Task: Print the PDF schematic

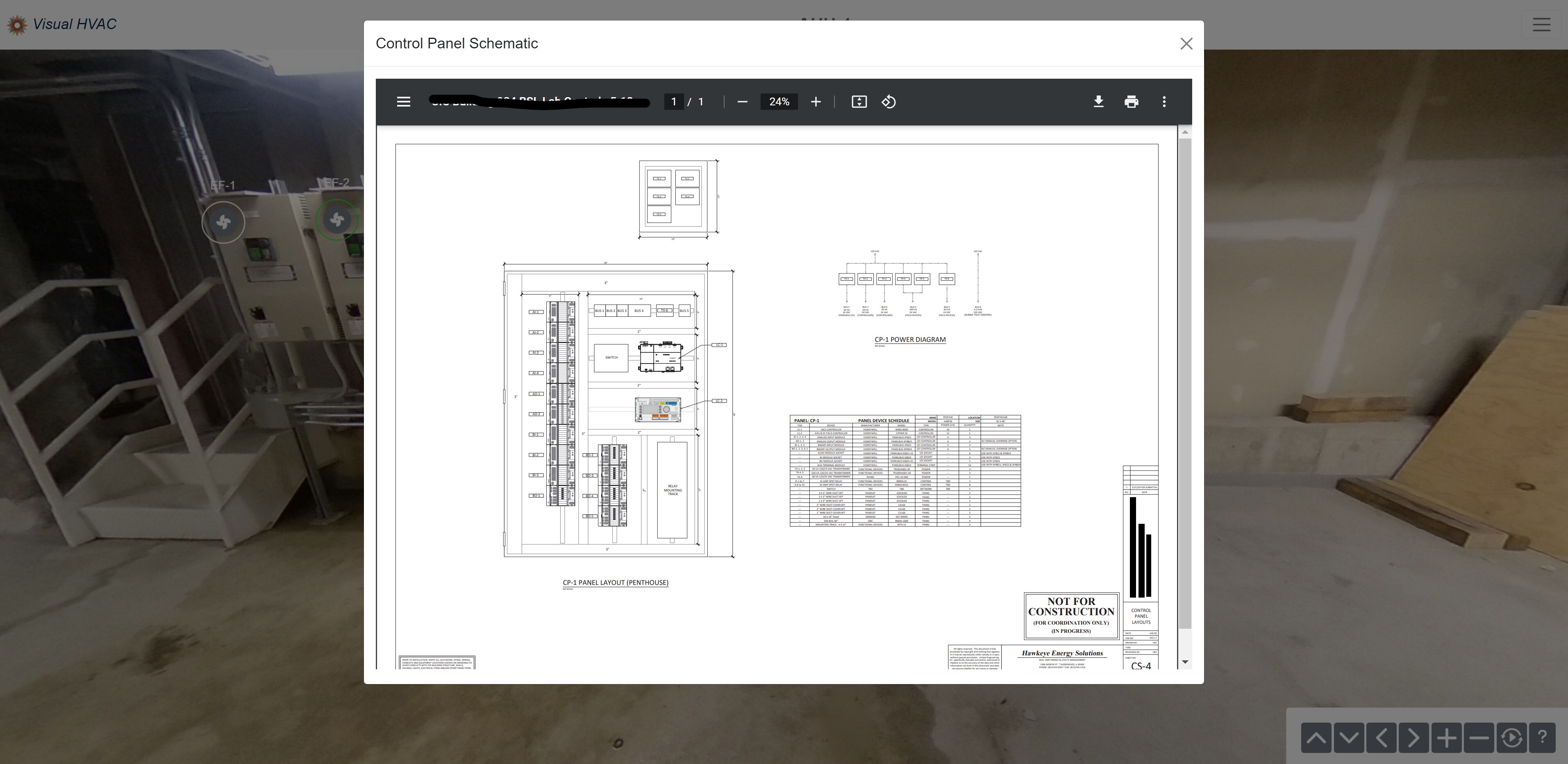Action: 1131,102
